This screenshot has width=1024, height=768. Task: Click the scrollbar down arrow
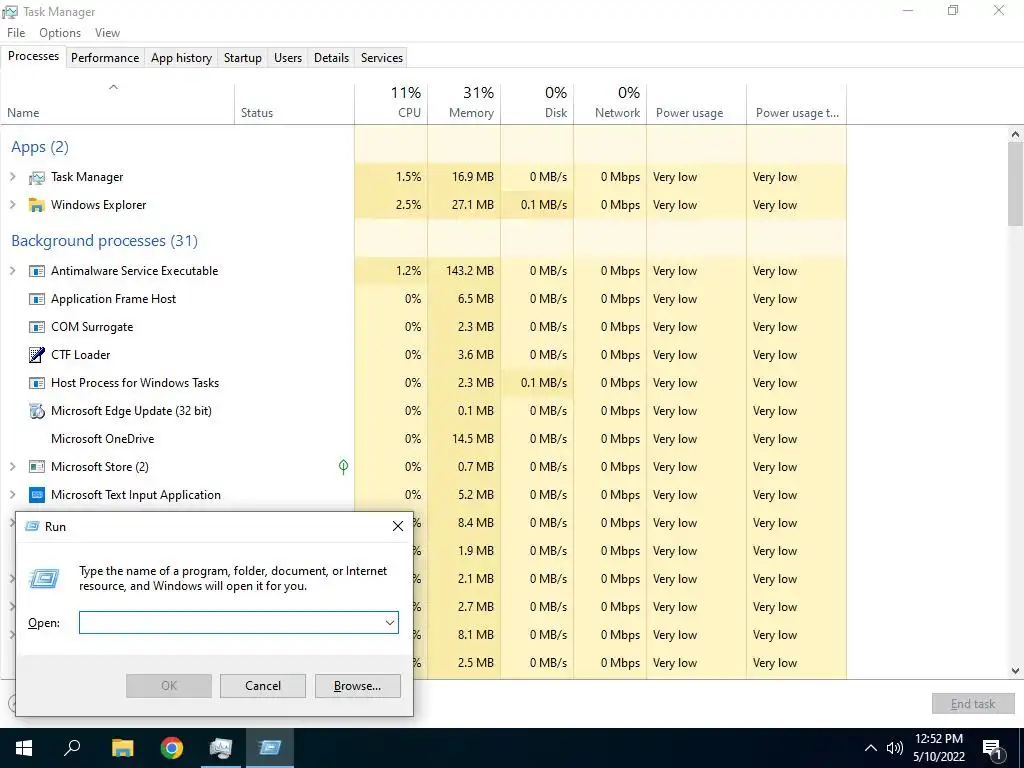coord(1015,671)
